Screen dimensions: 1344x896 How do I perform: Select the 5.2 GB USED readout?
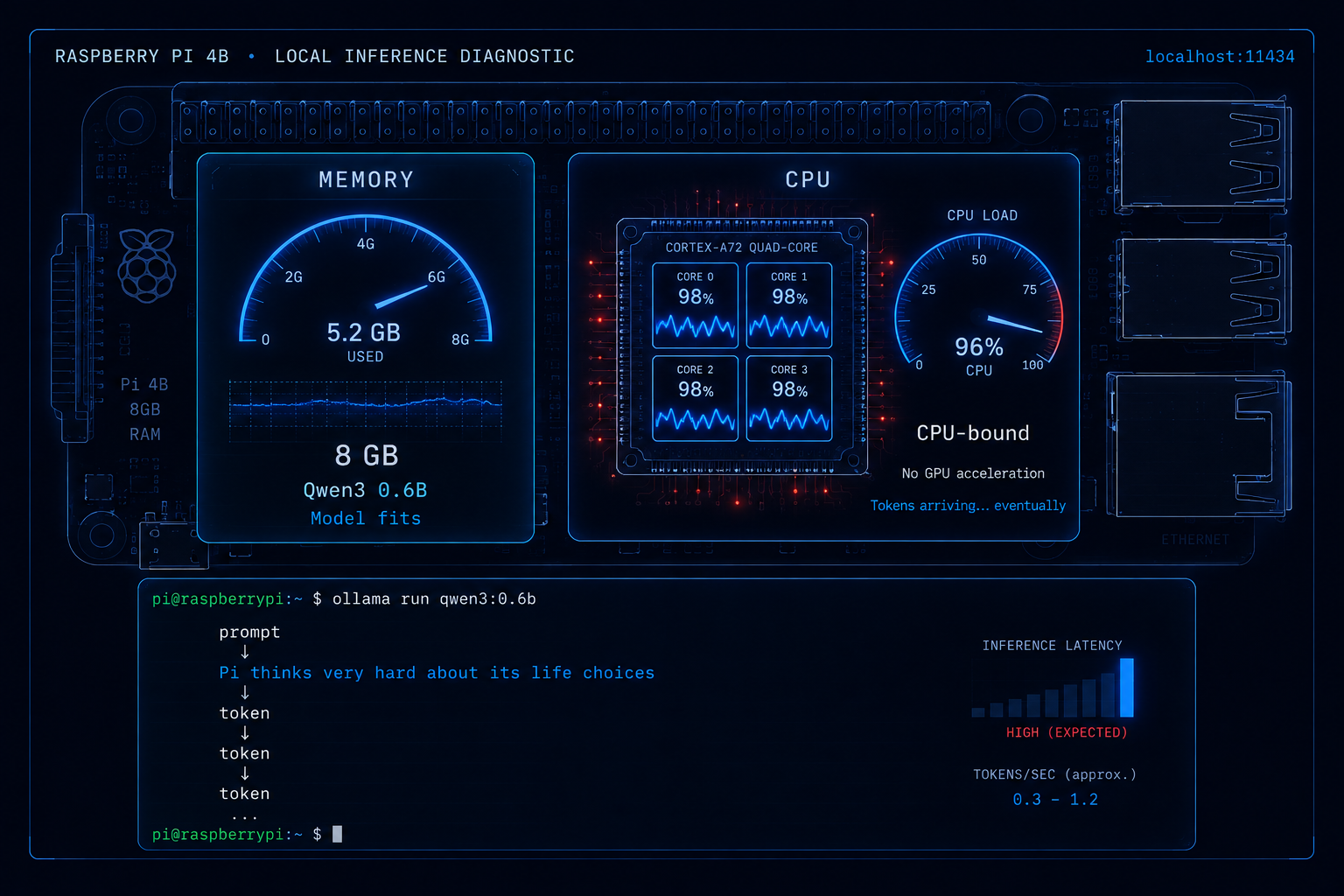tap(364, 342)
